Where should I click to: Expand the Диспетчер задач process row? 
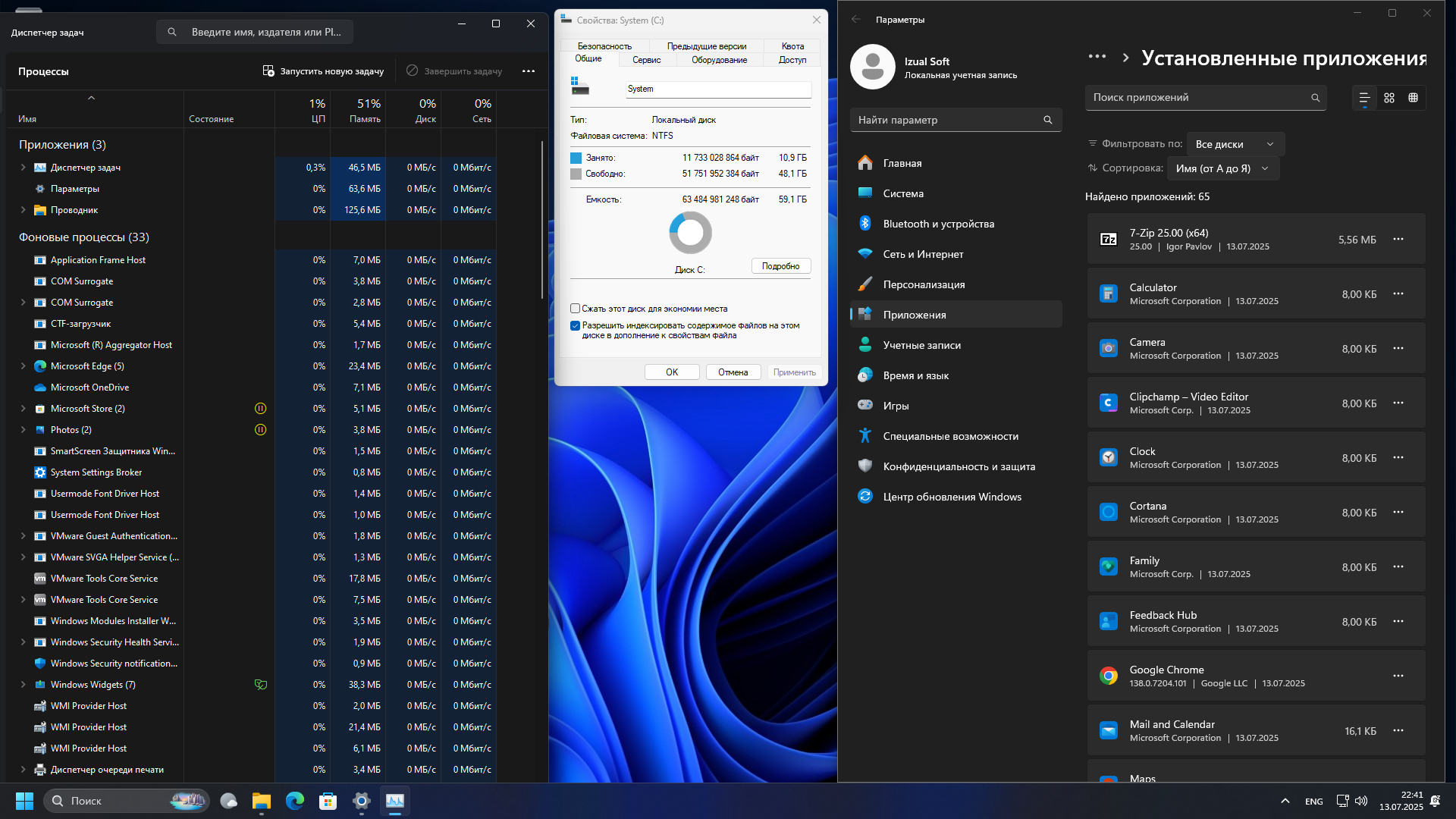23,168
